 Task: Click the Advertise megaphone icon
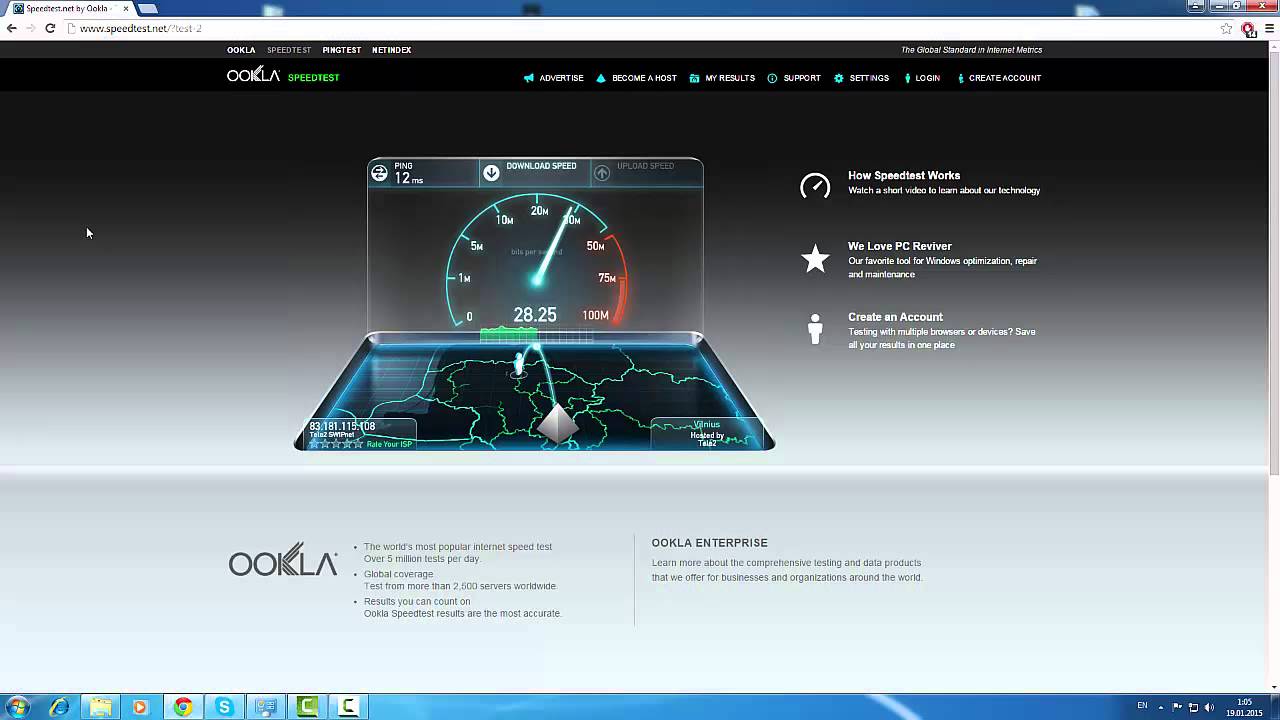pyautogui.click(x=529, y=78)
